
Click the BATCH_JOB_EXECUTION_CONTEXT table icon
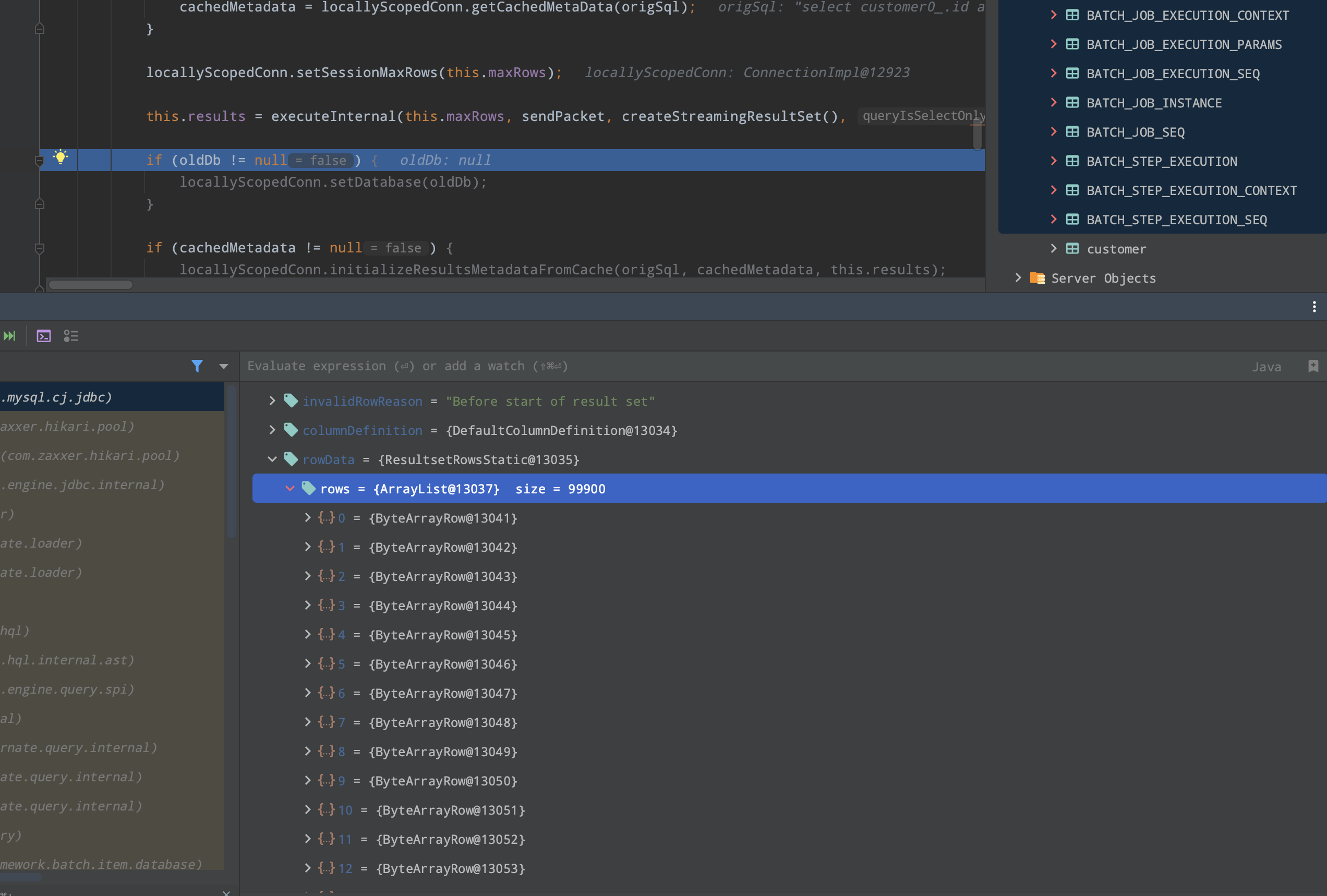tap(1072, 15)
